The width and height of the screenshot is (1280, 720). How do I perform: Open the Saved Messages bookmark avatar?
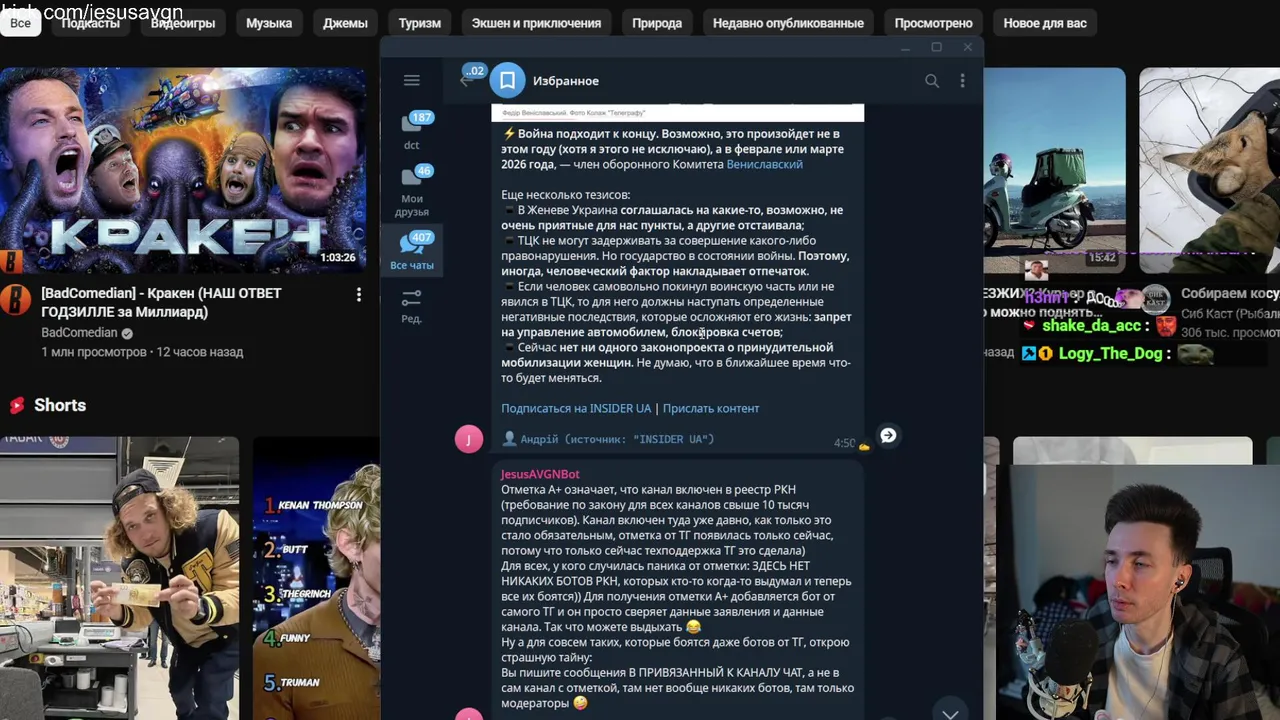[507, 80]
